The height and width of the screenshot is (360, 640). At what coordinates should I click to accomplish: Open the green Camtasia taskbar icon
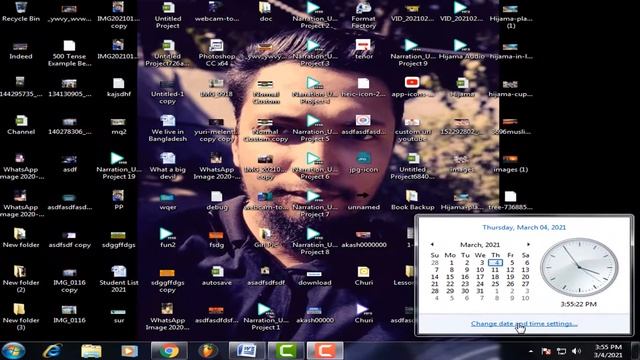point(286,351)
